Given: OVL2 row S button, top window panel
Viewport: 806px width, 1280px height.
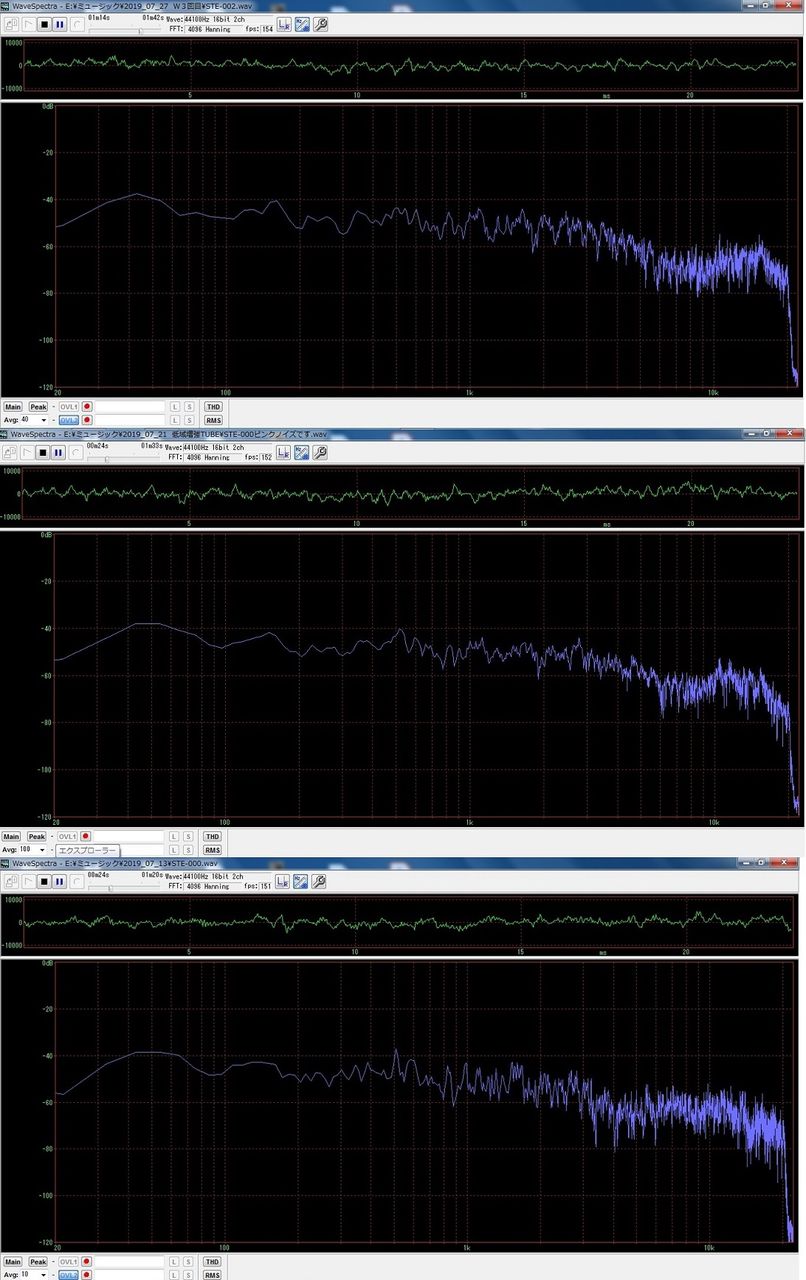Looking at the screenshot, I should 189,420.
